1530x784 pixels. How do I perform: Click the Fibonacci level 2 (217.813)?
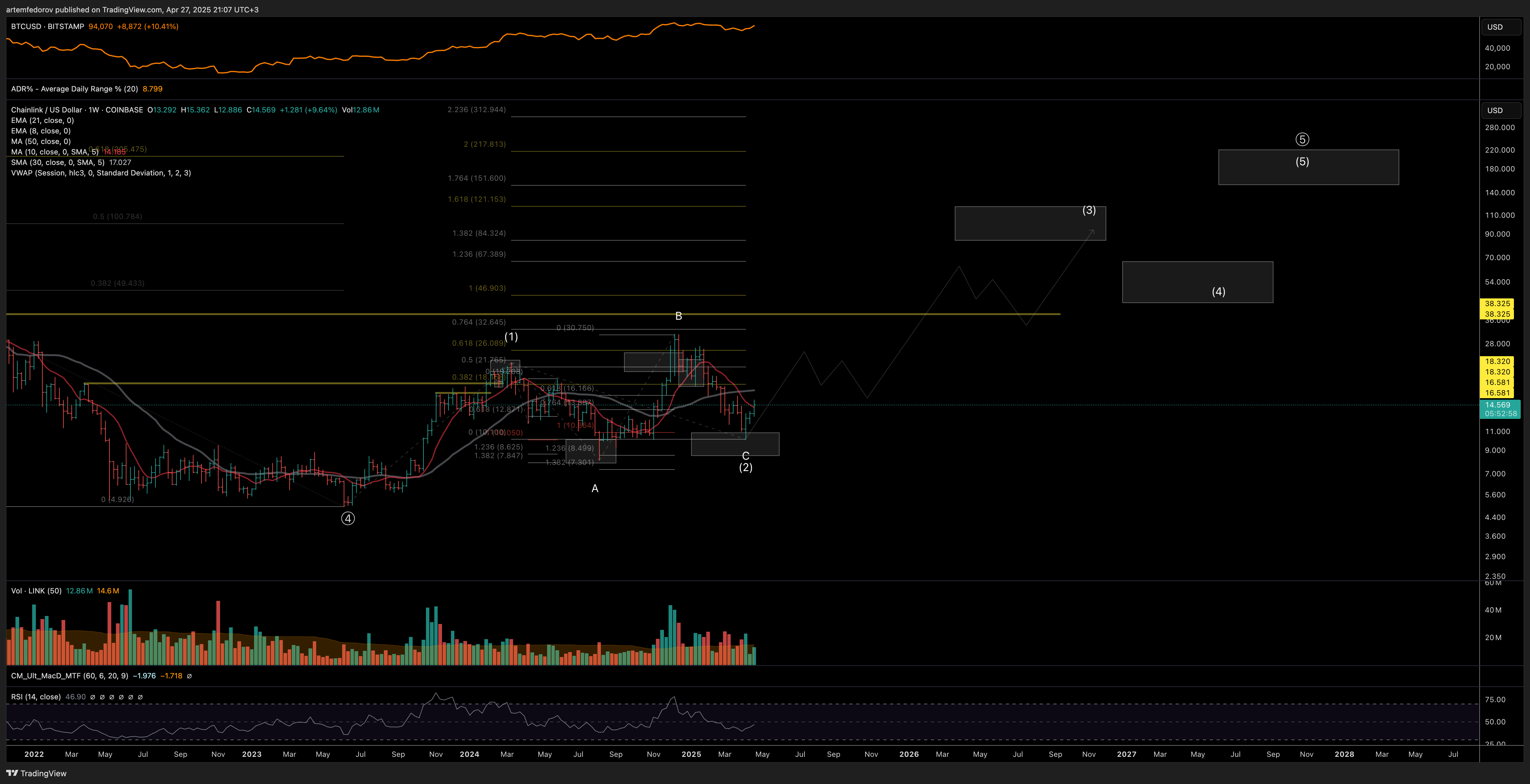(x=485, y=144)
